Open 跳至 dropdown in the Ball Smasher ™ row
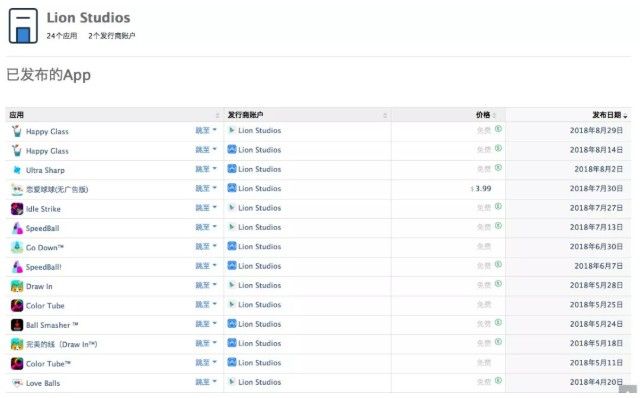 (x=206, y=324)
